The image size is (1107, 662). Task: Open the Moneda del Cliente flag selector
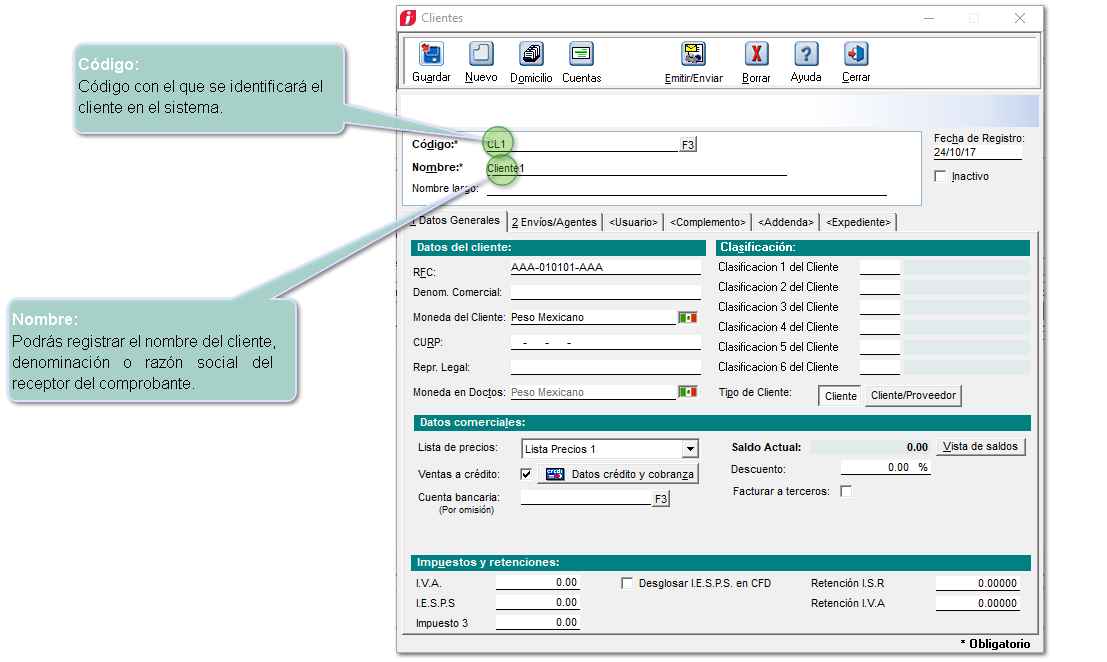[x=687, y=318]
